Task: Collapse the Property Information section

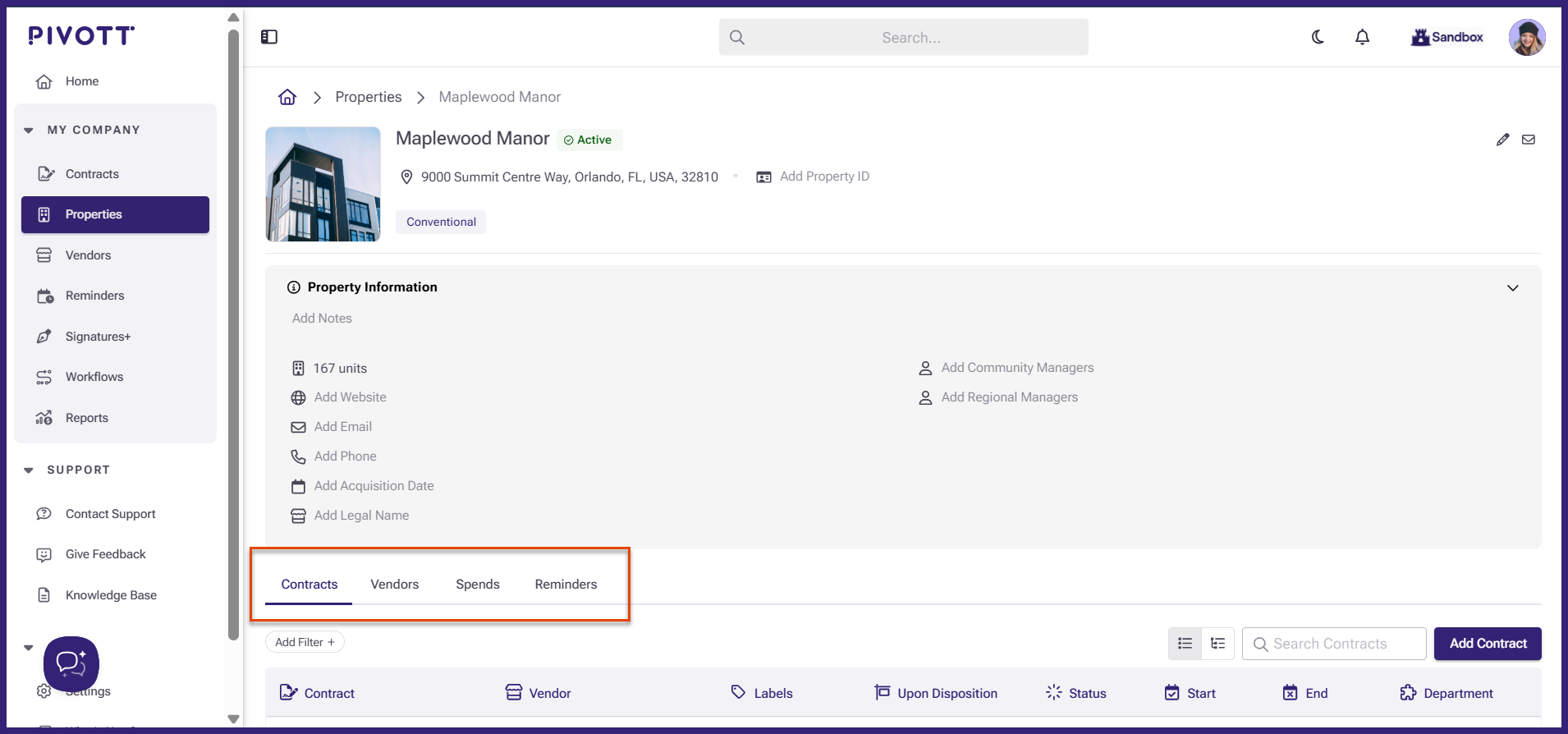Action: (x=1512, y=288)
